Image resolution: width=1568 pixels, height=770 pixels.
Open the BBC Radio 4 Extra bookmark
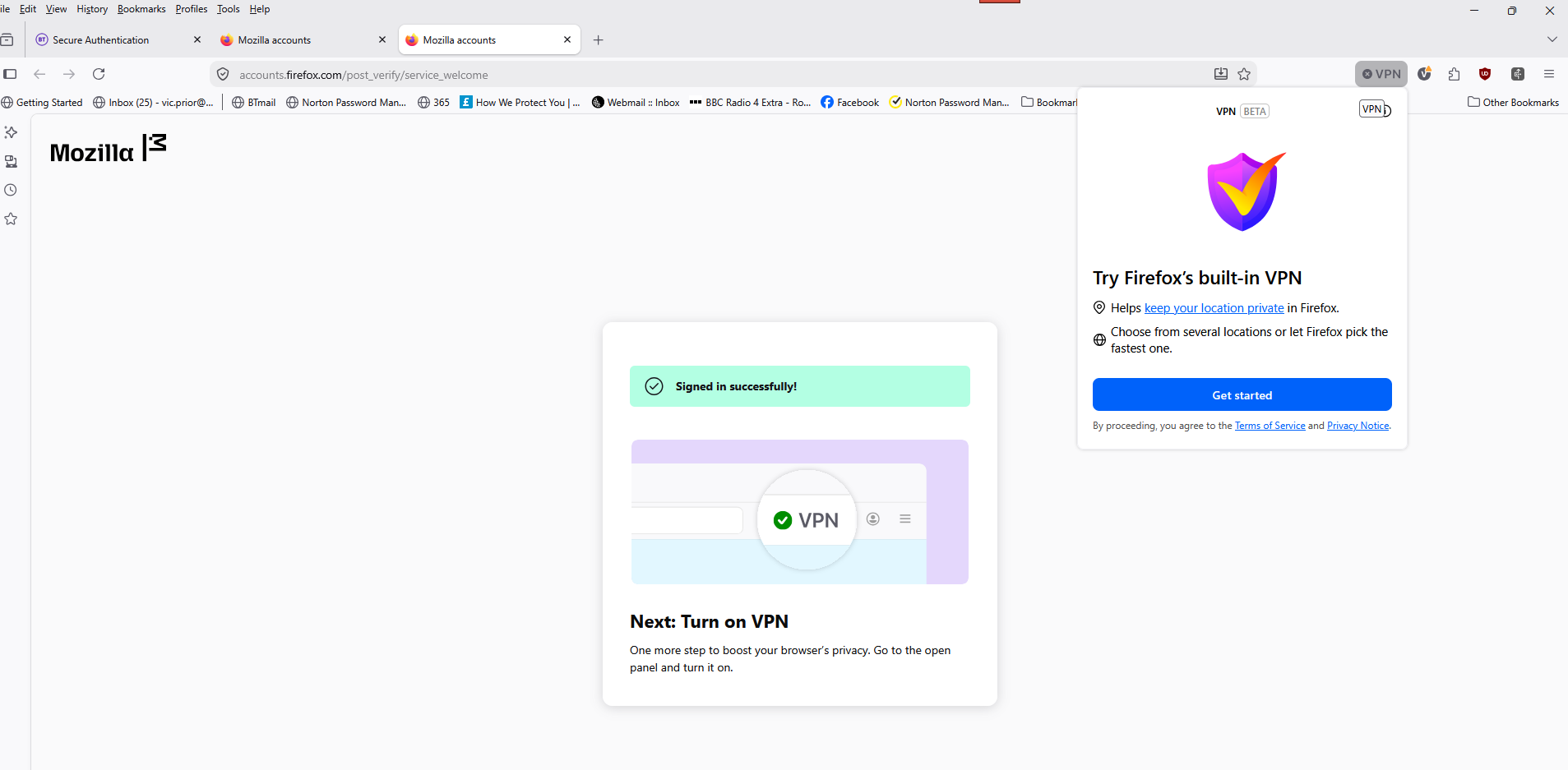pyautogui.click(x=751, y=103)
